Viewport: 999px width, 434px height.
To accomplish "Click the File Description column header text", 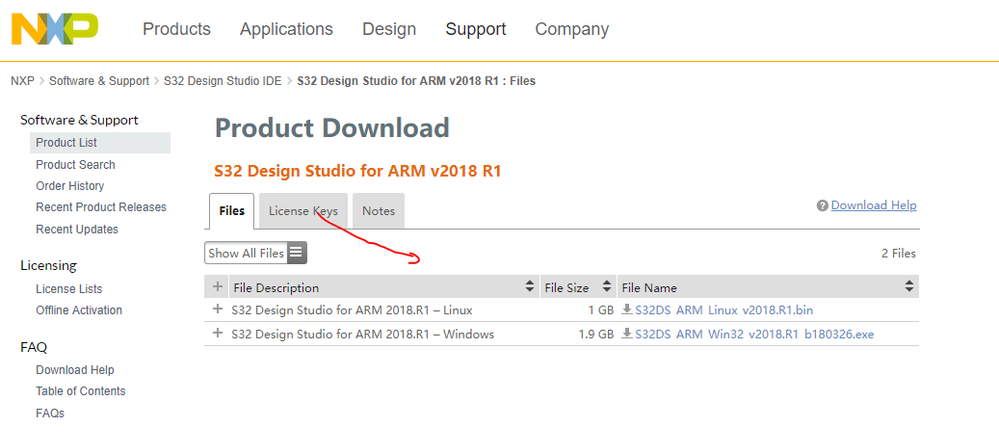I will pos(277,288).
